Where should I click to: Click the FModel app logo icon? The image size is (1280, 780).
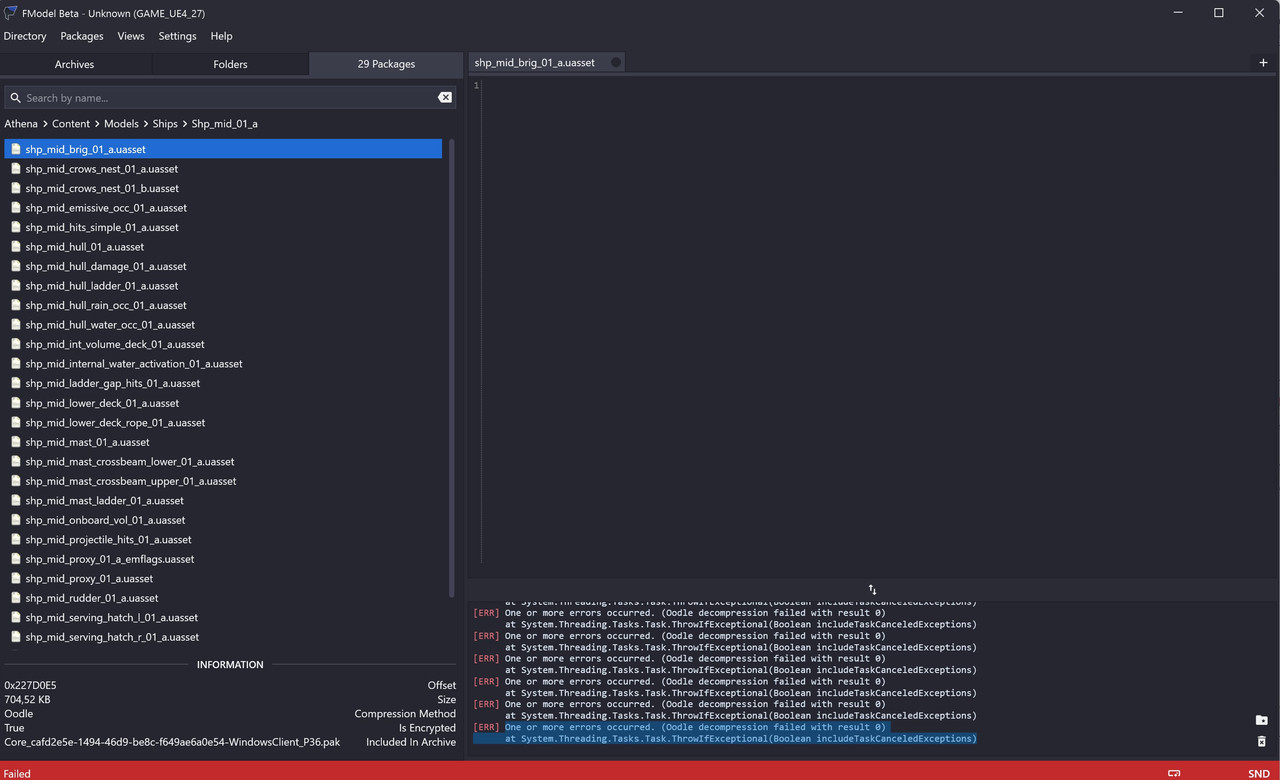(11, 13)
